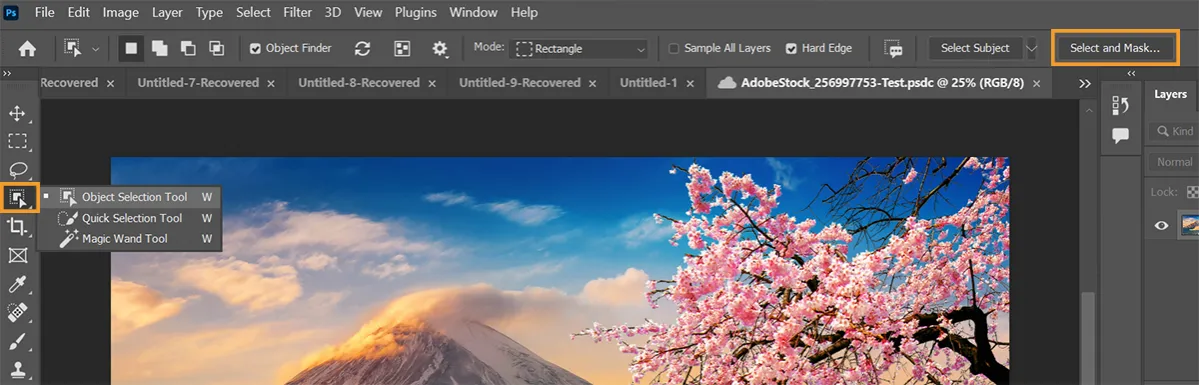Click the Object Selection tool toolbar icon

coord(19,198)
